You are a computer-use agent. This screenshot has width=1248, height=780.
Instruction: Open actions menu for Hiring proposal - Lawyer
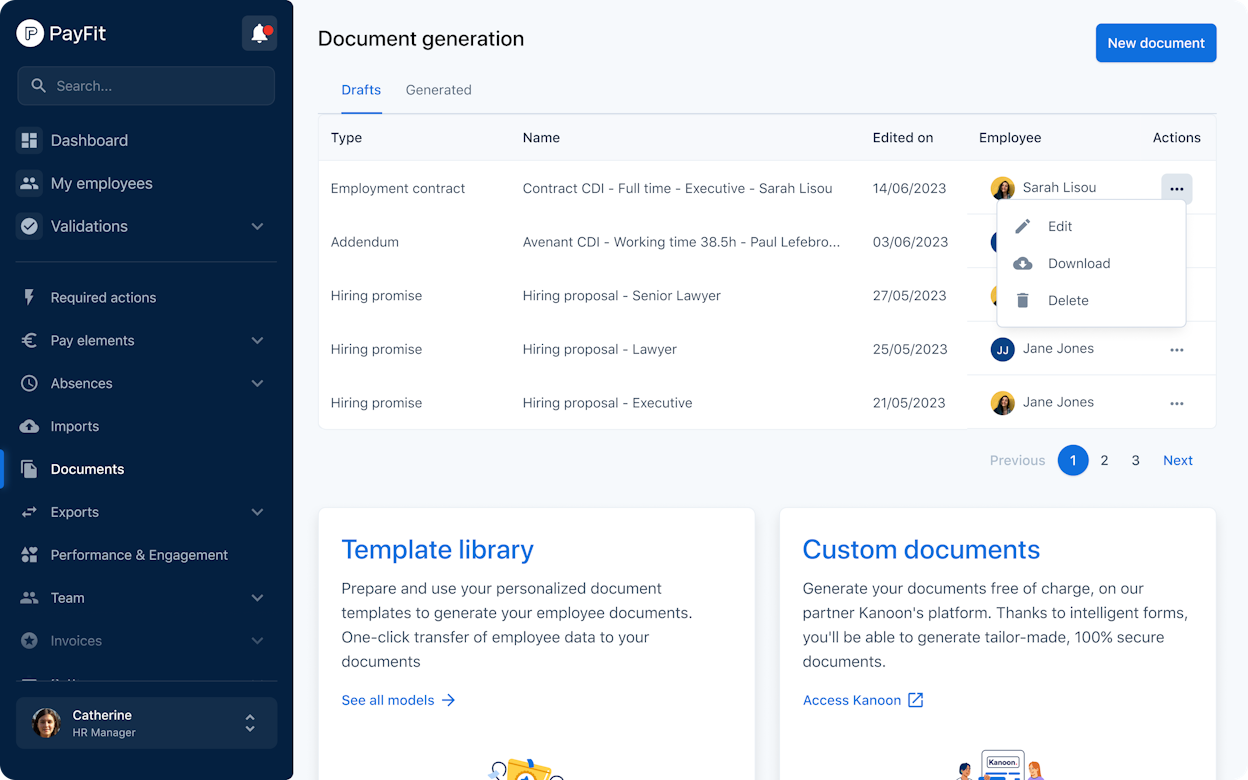[1176, 350]
